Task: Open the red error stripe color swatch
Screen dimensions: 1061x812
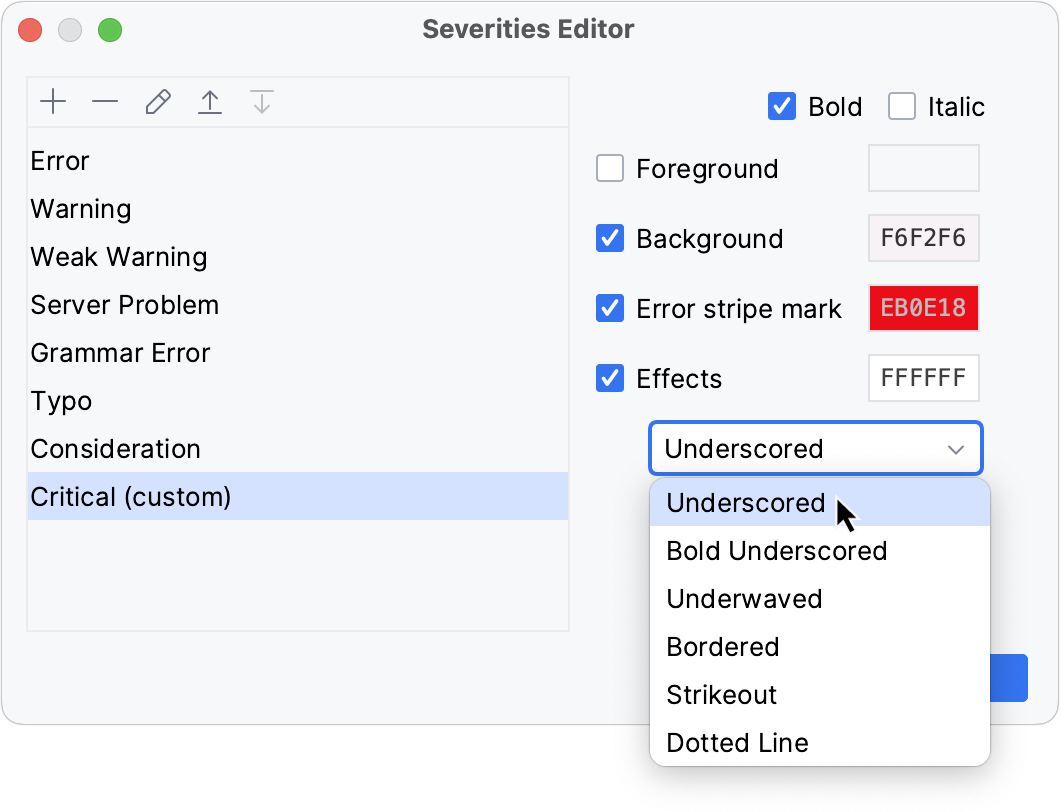Action: coord(923,308)
